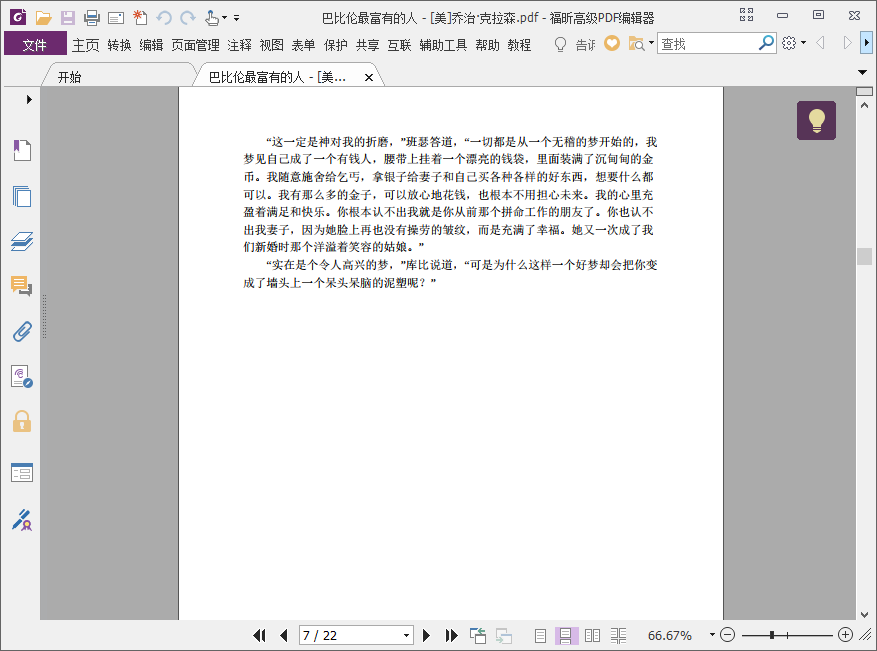Open the Security lock panel
The width and height of the screenshot is (877, 651).
tap(22, 421)
